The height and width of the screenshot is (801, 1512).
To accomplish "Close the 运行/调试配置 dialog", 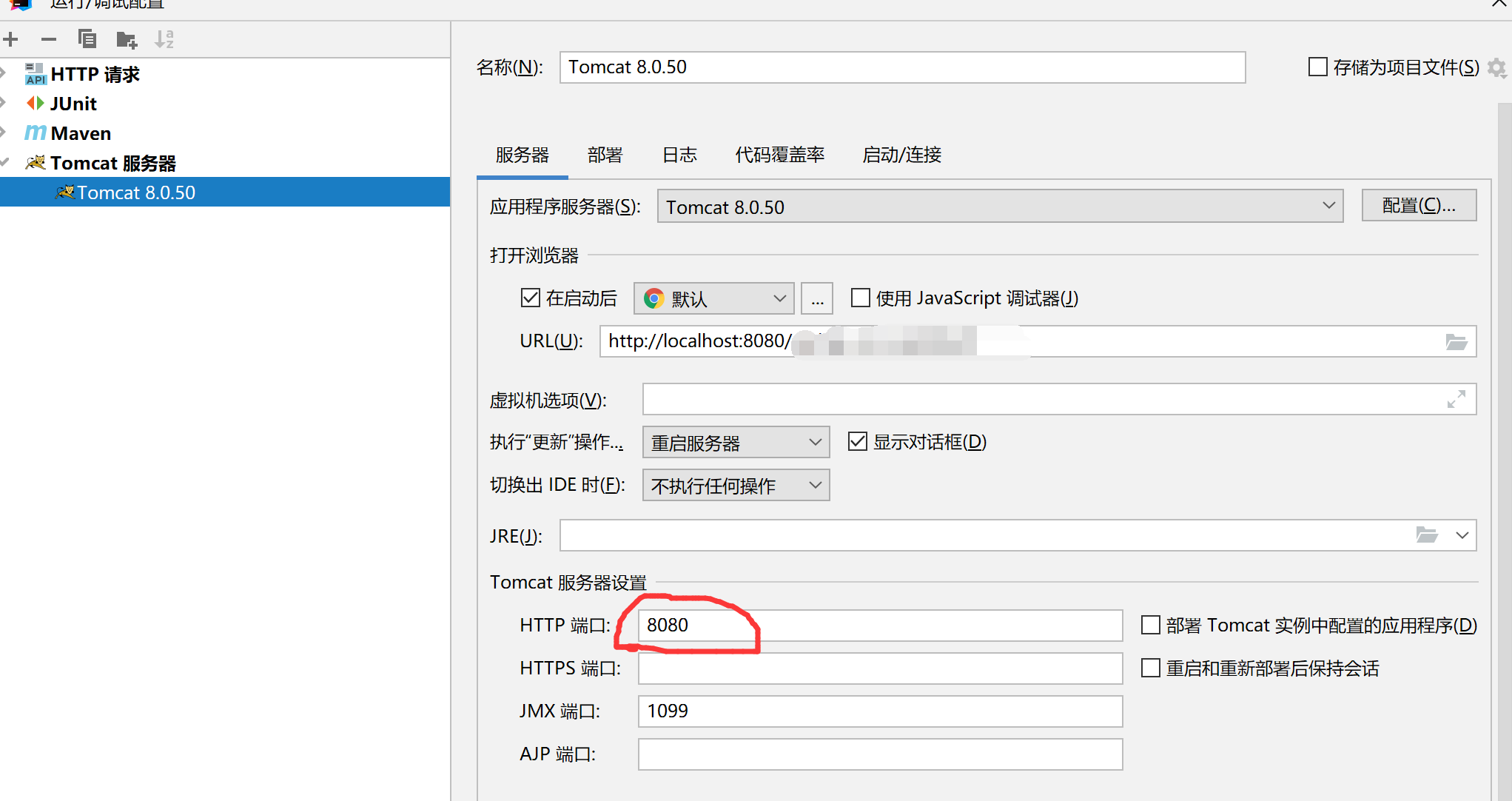I will point(1500,4).
